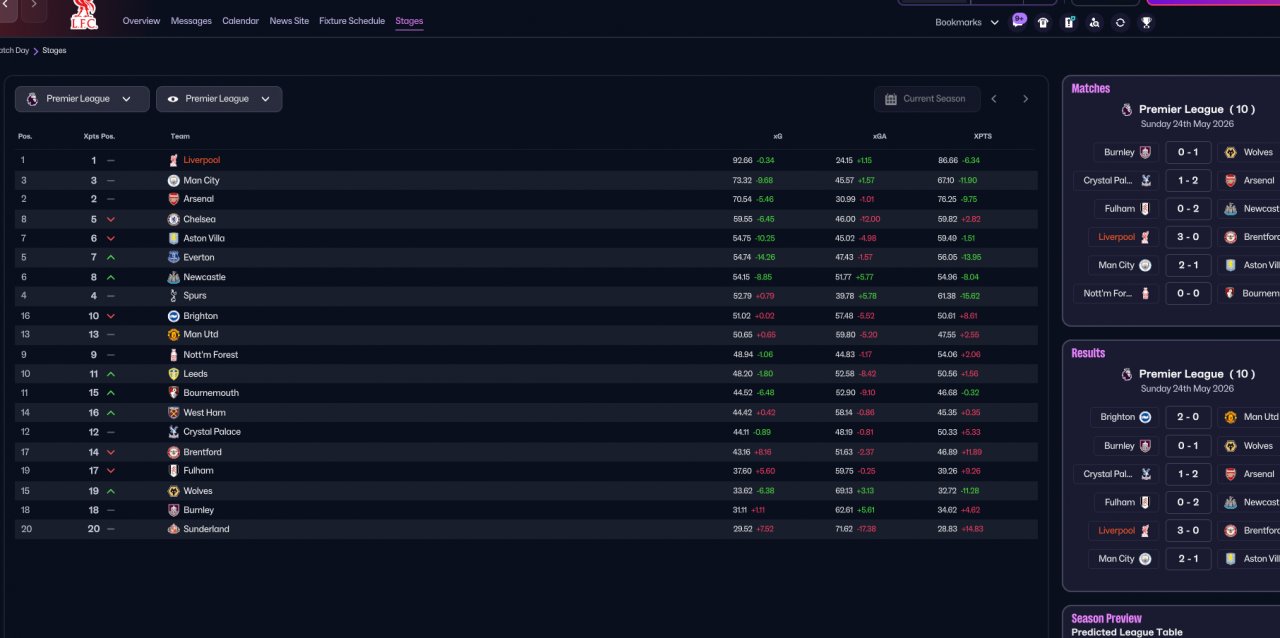
Task: Click Spurs badge in league table
Action: [x=173, y=296]
